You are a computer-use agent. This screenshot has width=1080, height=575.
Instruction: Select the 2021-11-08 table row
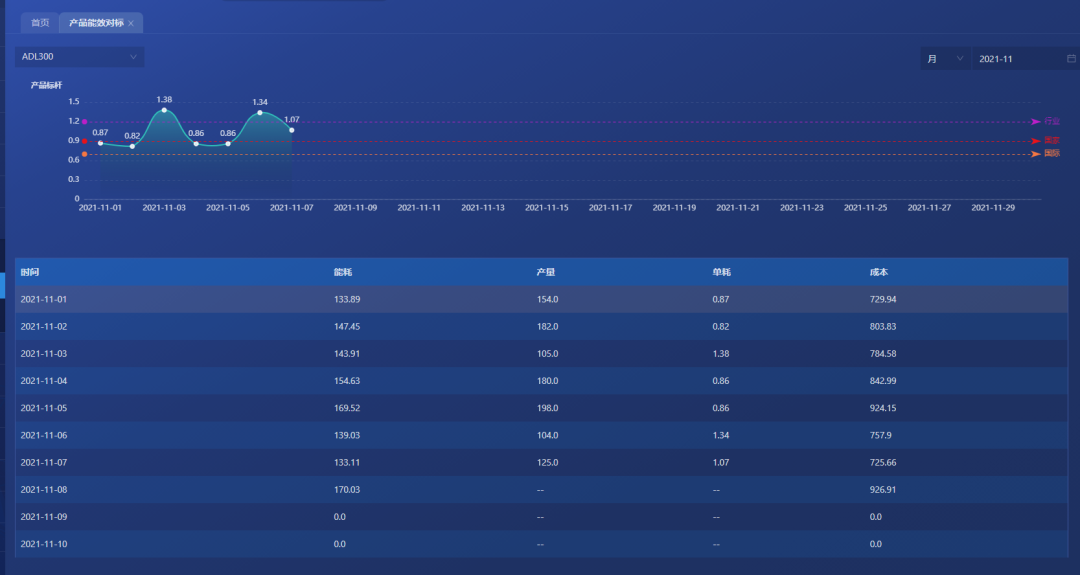click(x=540, y=490)
